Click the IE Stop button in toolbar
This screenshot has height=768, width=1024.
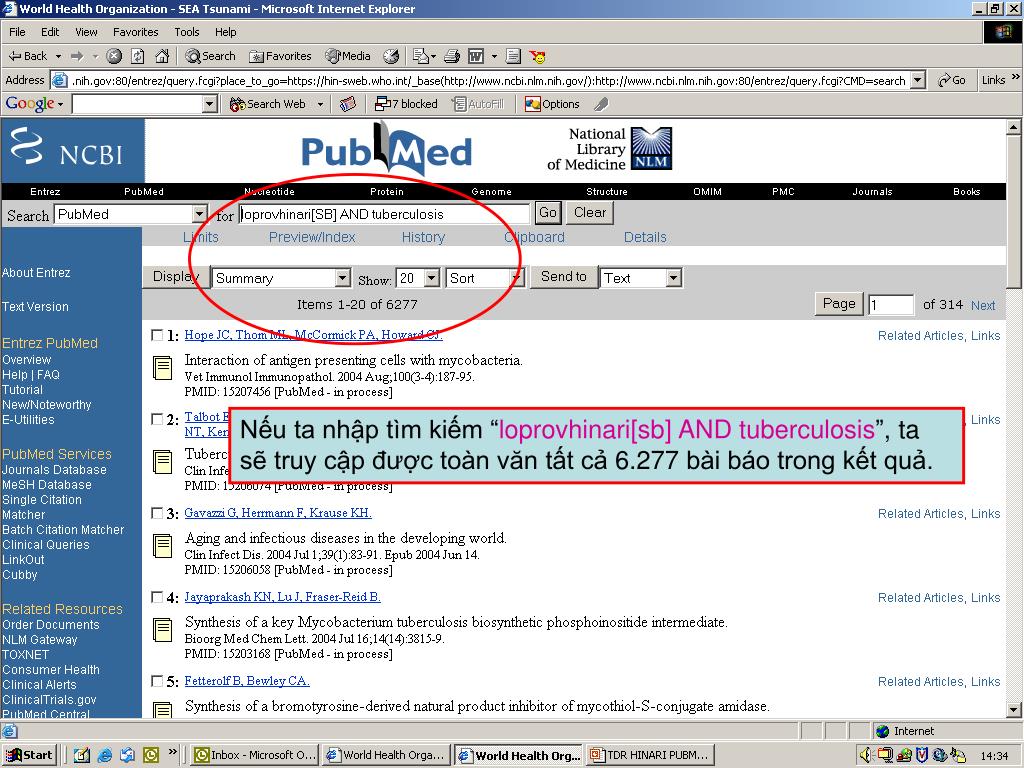point(114,56)
